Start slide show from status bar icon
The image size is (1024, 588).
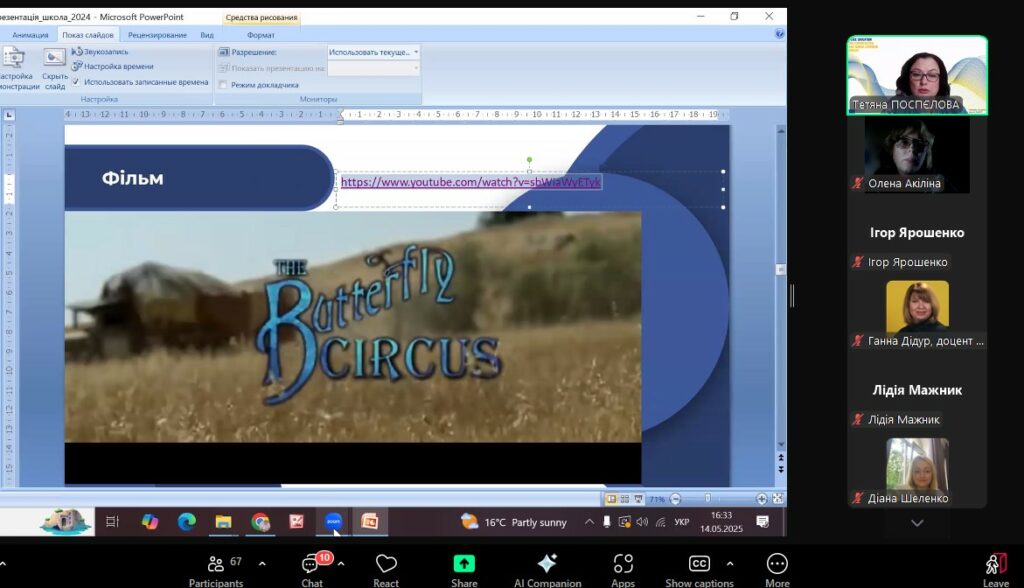[639, 499]
